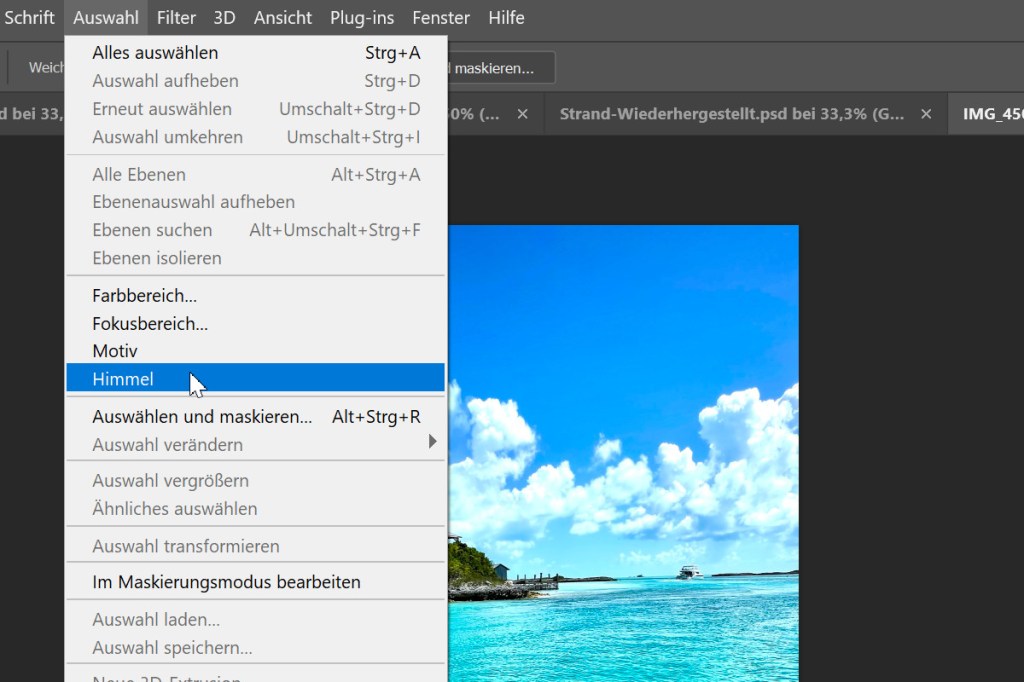Choose Im Maskierungsmodus bearbeiten
This screenshot has height=682, width=1024.
pos(255,582)
